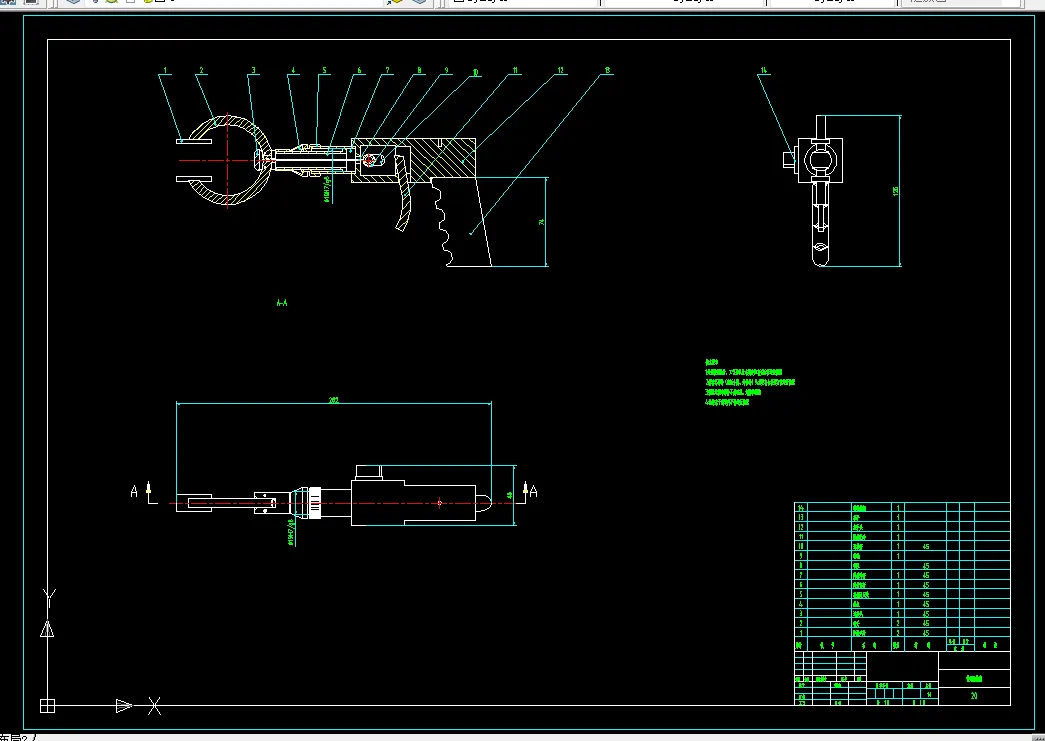The width and height of the screenshot is (1045, 741).
Task: Click part balloon label 6 at leader top
Action: click(359, 70)
